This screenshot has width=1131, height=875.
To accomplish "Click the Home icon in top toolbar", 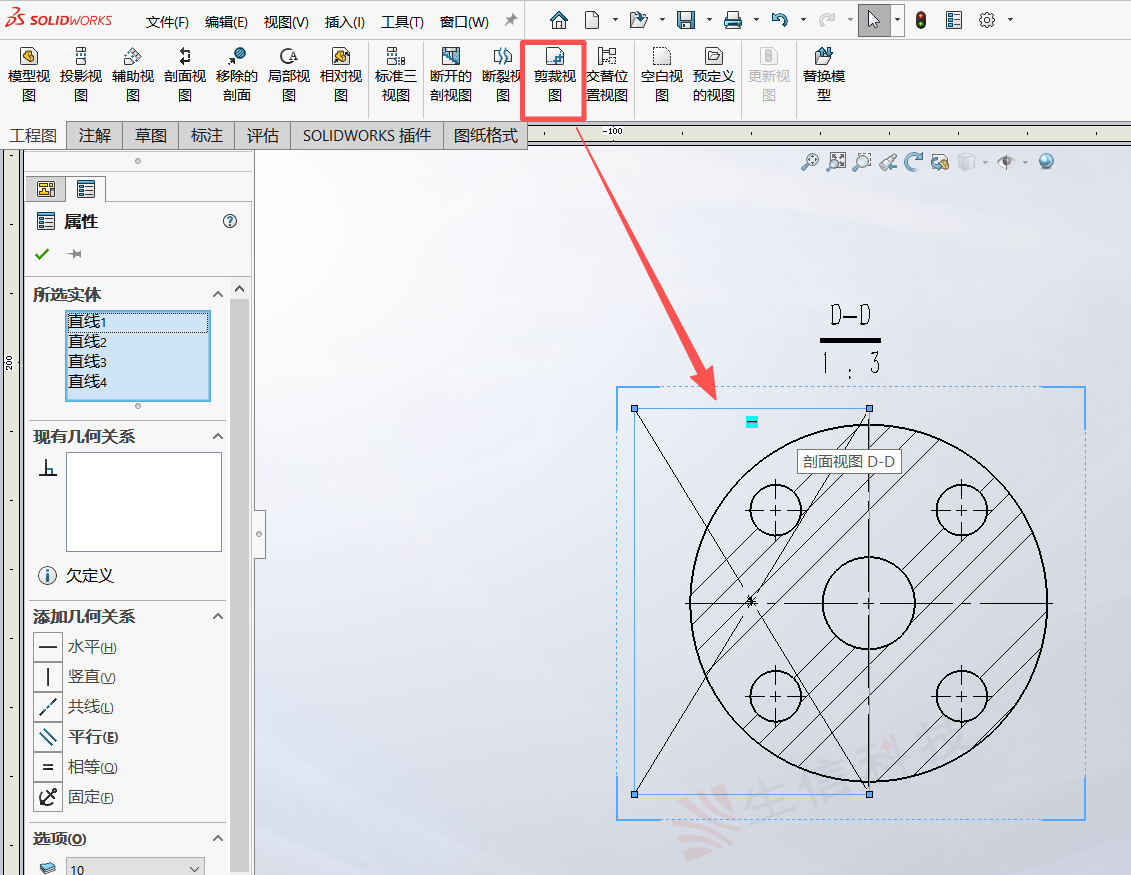I will (x=559, y=20).
